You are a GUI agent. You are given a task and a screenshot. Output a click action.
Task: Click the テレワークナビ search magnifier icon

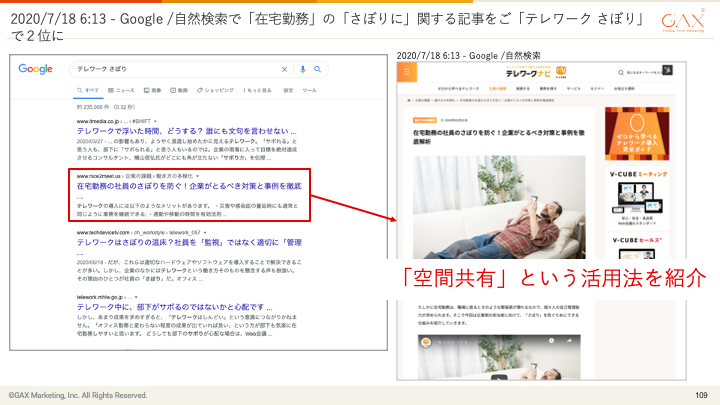click(621, 73)
